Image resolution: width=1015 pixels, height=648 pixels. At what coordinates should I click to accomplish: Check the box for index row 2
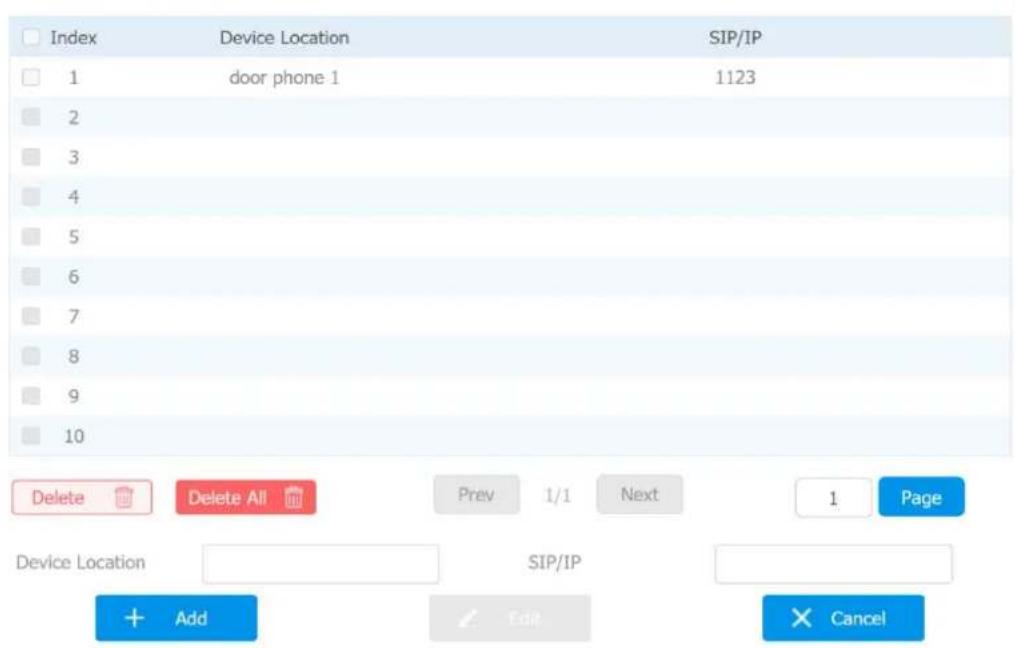(x=31, y=117)
